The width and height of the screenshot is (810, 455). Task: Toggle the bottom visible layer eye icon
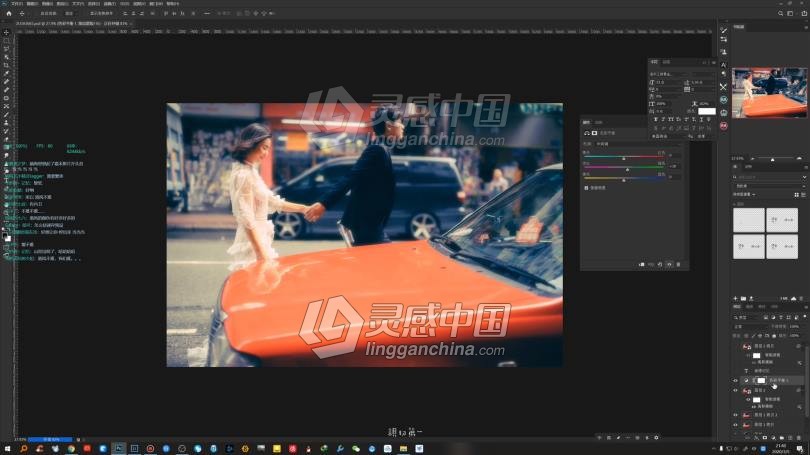click(736, 425)
